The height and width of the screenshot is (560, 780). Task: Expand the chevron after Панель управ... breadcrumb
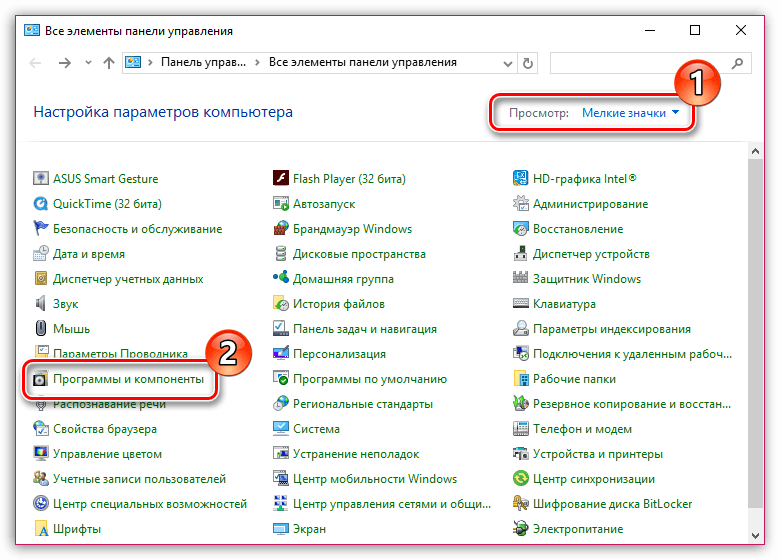(x=257, y=63)
